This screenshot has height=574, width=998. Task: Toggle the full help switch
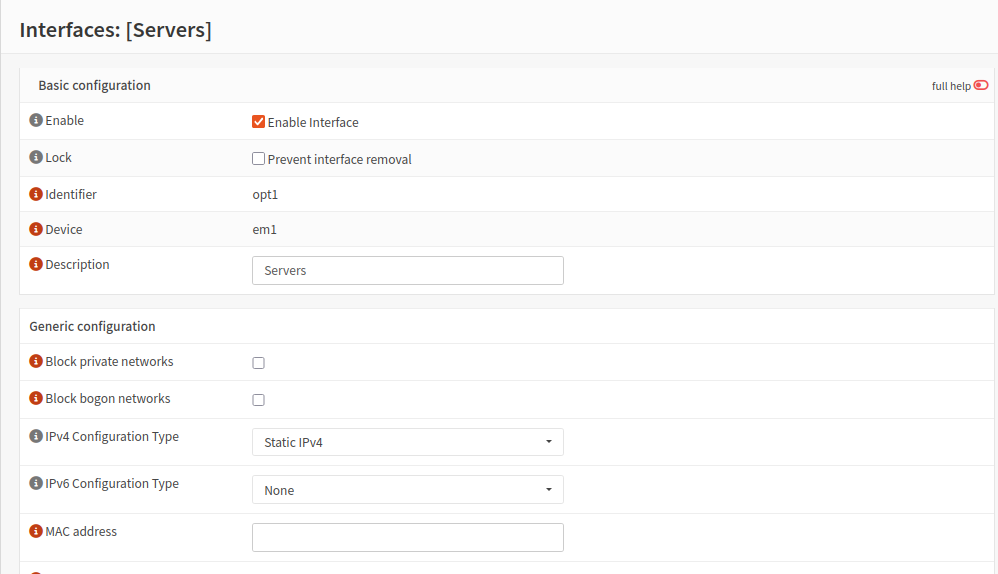point(980,86)
